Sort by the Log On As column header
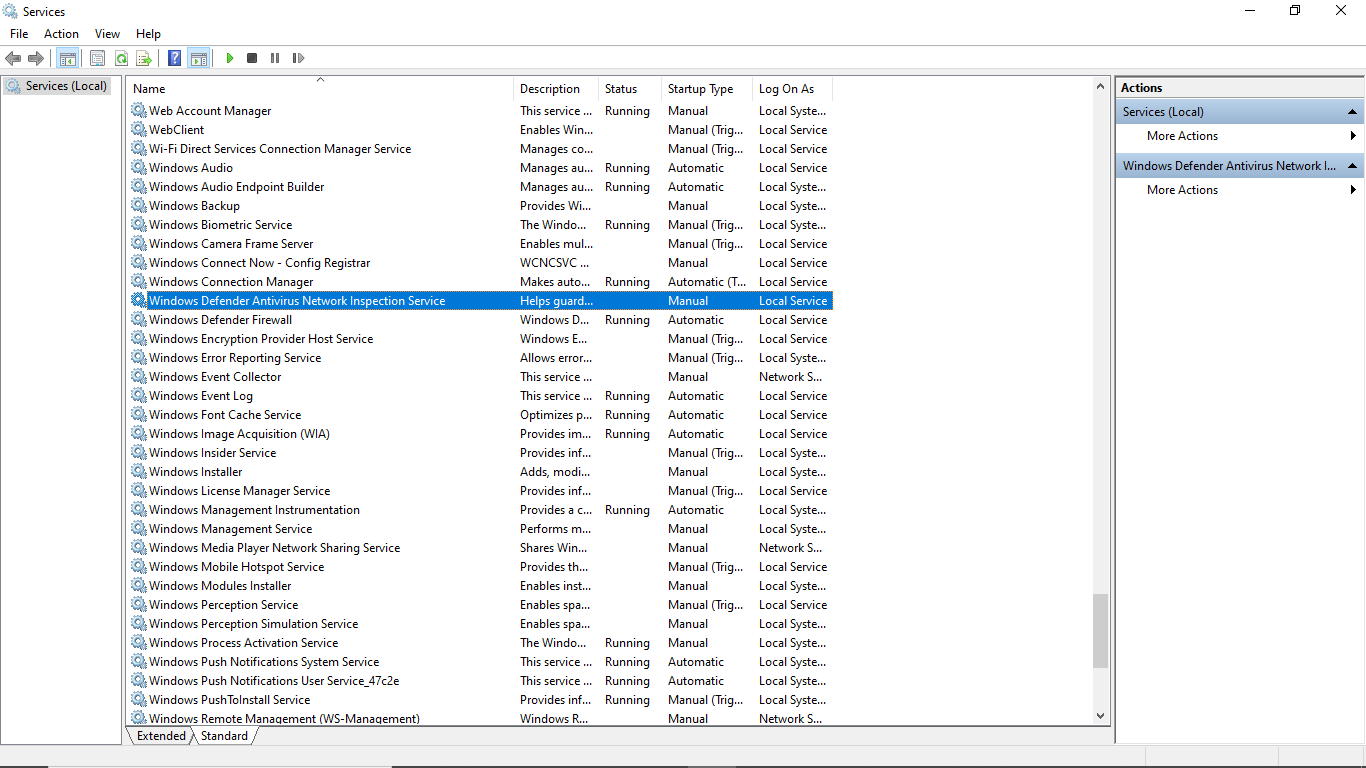Screen dimensions: 1366x768 [792, 89]
